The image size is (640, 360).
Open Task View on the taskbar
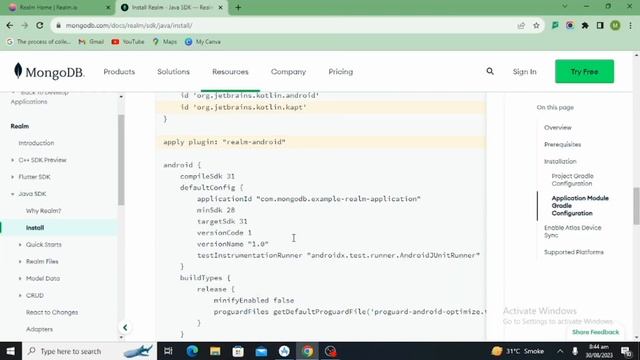[168, 351]
